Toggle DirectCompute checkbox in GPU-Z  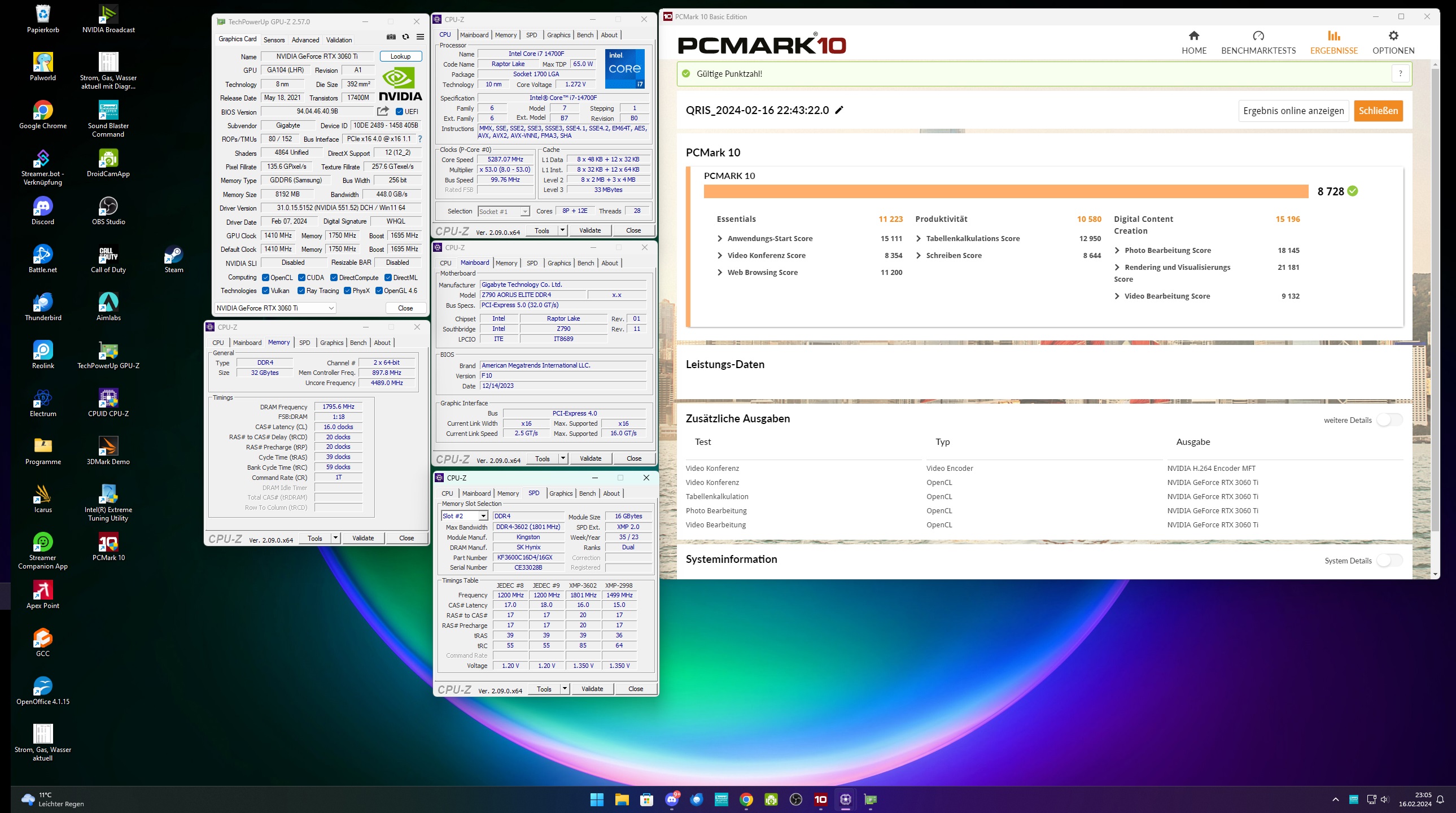[334, 278]
